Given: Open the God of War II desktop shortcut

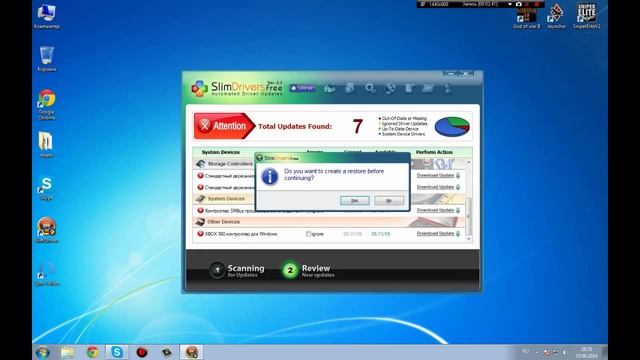Looking at the screenshot, I should (527, 17).
